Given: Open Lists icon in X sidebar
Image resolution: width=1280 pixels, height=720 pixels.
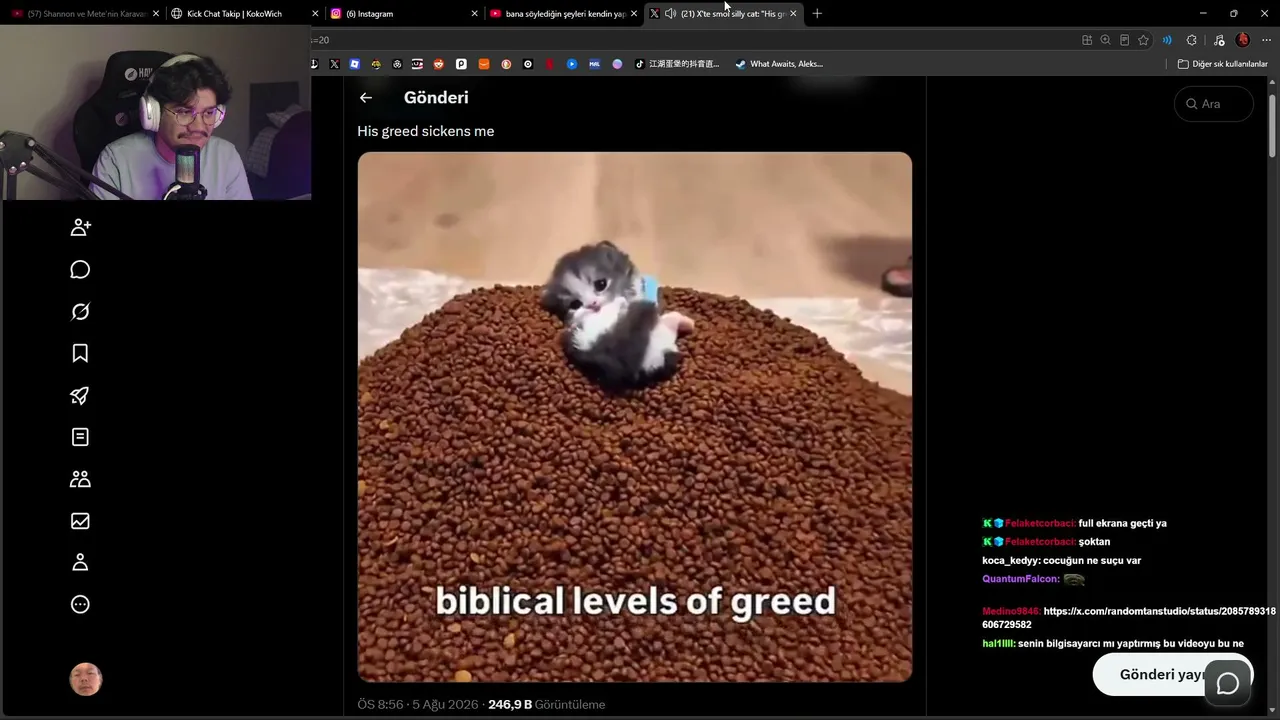Looking at the screenshot, I should point(81,437).
